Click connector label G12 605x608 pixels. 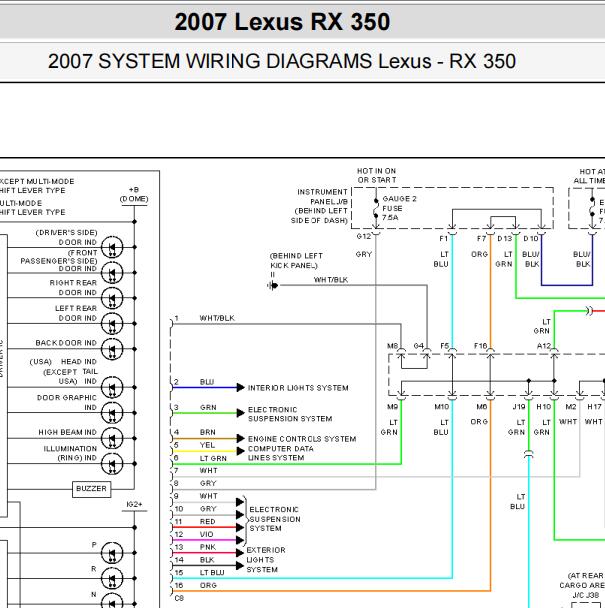(x=364, y=236)
